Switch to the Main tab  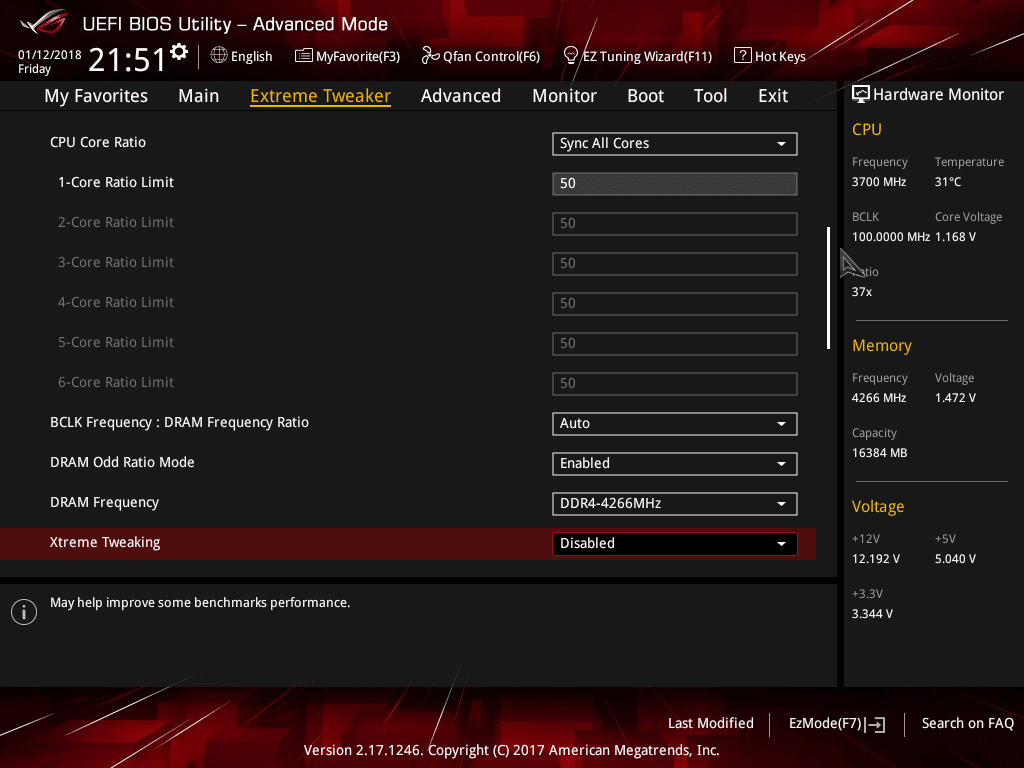[199, 96]
